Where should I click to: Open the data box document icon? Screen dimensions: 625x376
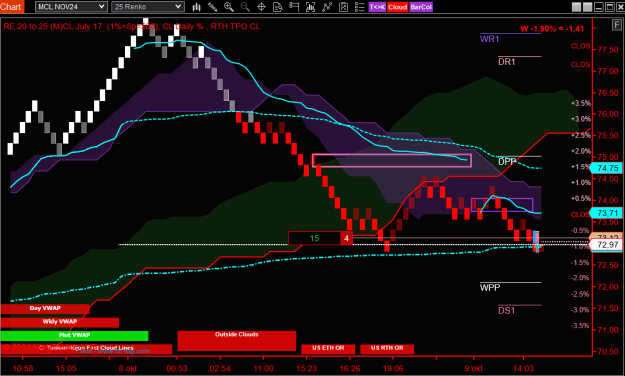click(x=277, y=7)
